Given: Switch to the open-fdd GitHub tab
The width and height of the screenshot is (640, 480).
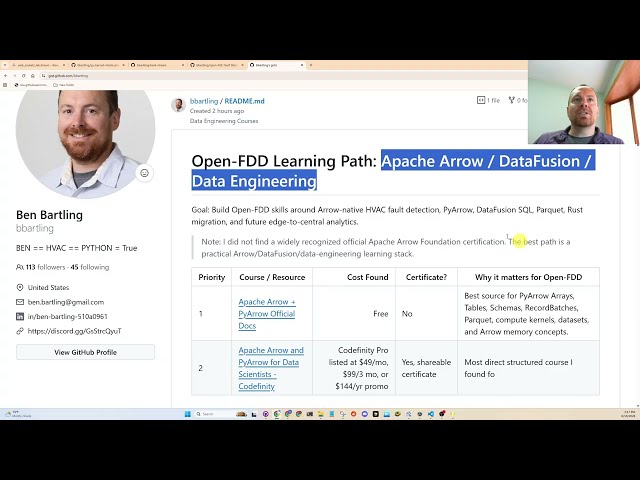Looking at the screenshot, I should click(x=216, y=65).
